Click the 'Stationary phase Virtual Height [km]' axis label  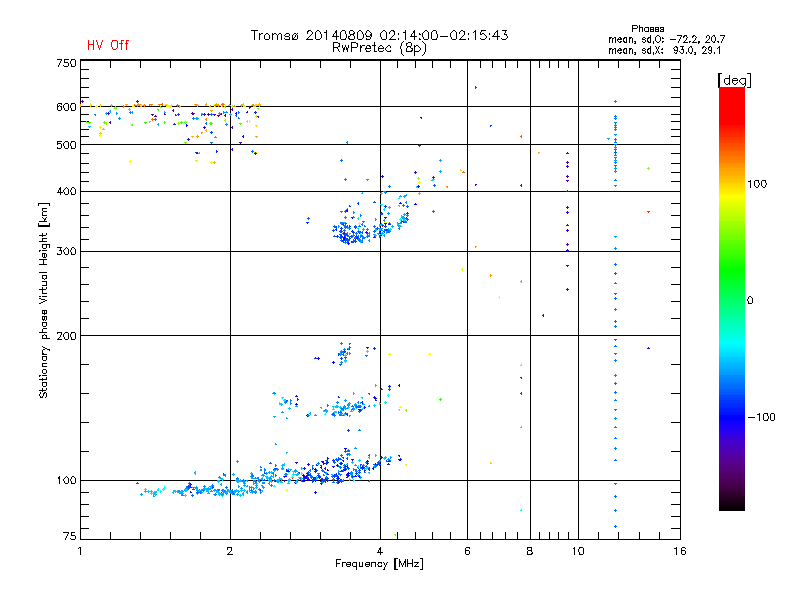(44, 300)
